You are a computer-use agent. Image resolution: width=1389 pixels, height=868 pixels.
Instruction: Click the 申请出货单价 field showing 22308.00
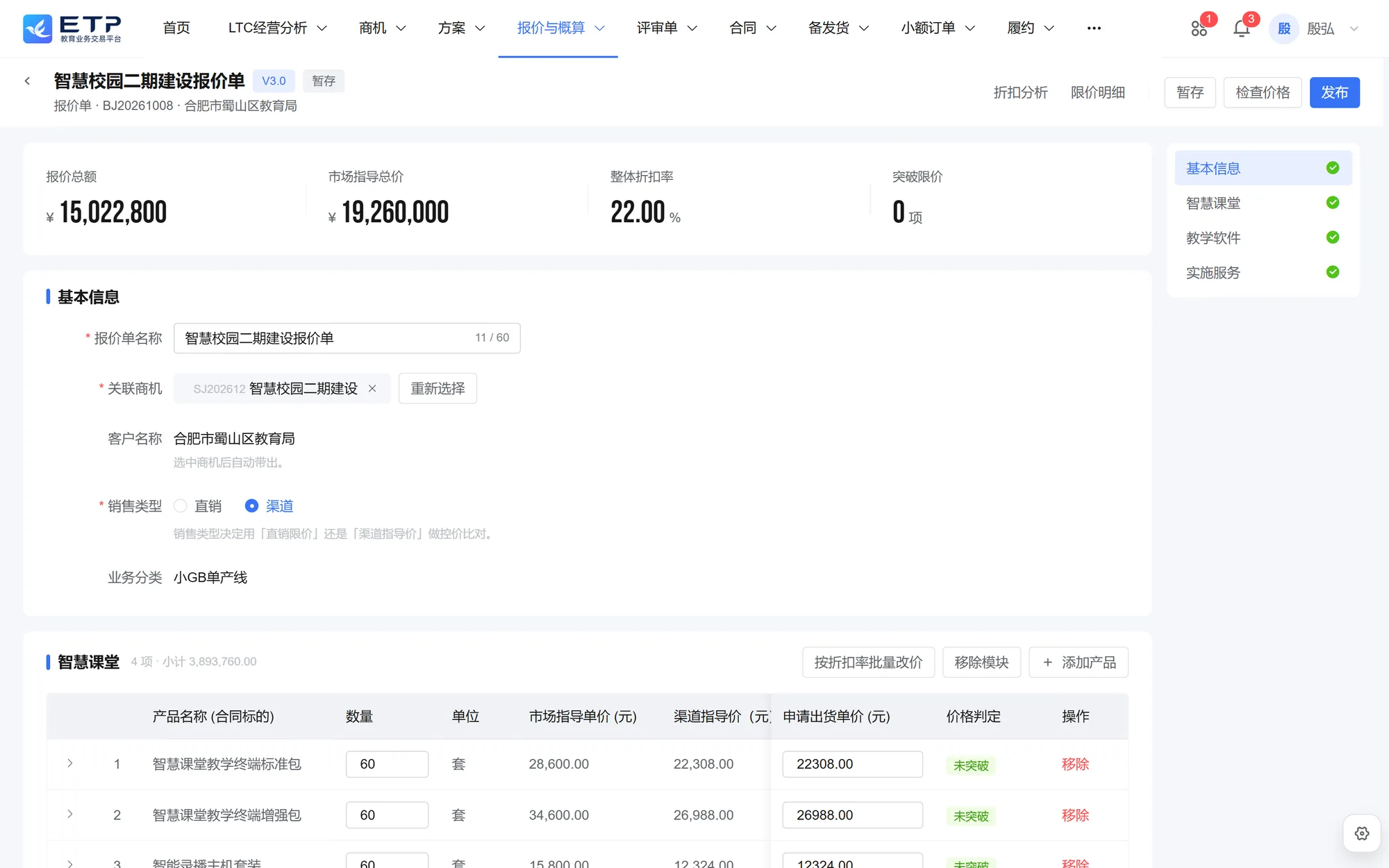coord(852,764)
